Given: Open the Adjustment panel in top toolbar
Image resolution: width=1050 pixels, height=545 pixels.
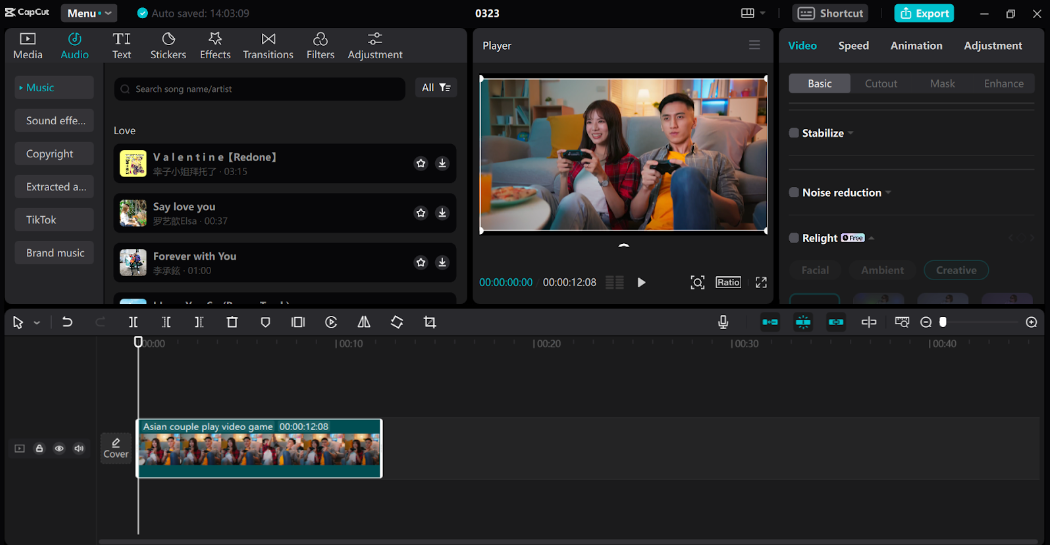Looking at the screenshot, I should [375, 46].
